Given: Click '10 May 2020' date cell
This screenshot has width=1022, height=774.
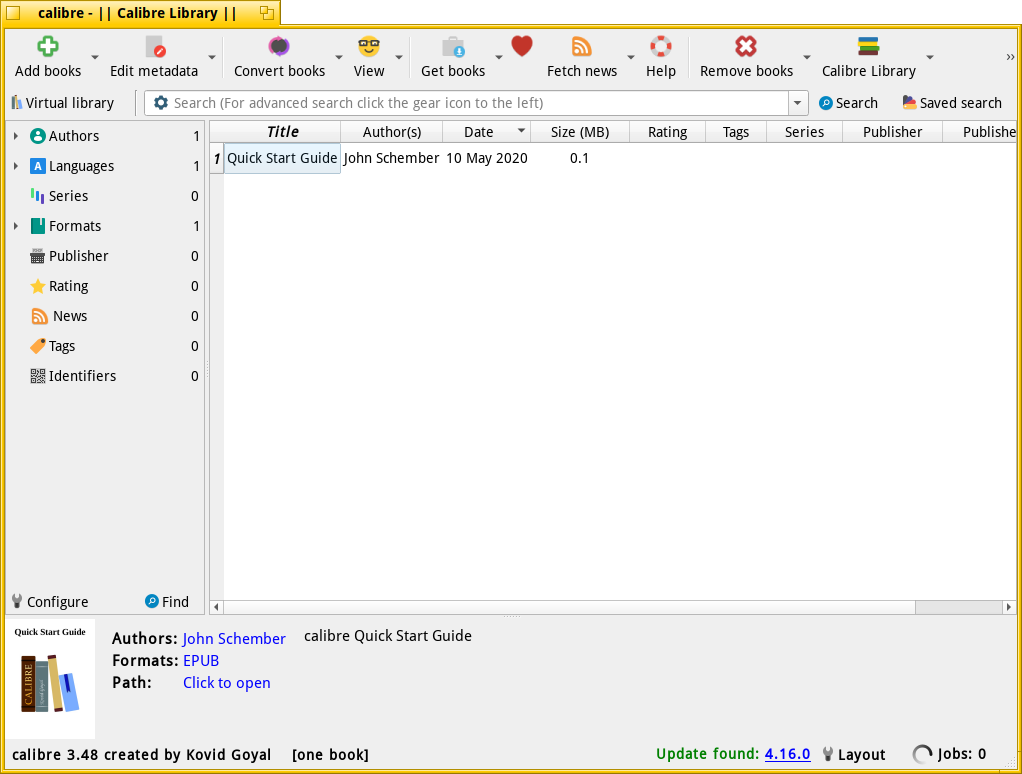Looking at the screenshot, I should pyautogui.click(x=487, y=158).
